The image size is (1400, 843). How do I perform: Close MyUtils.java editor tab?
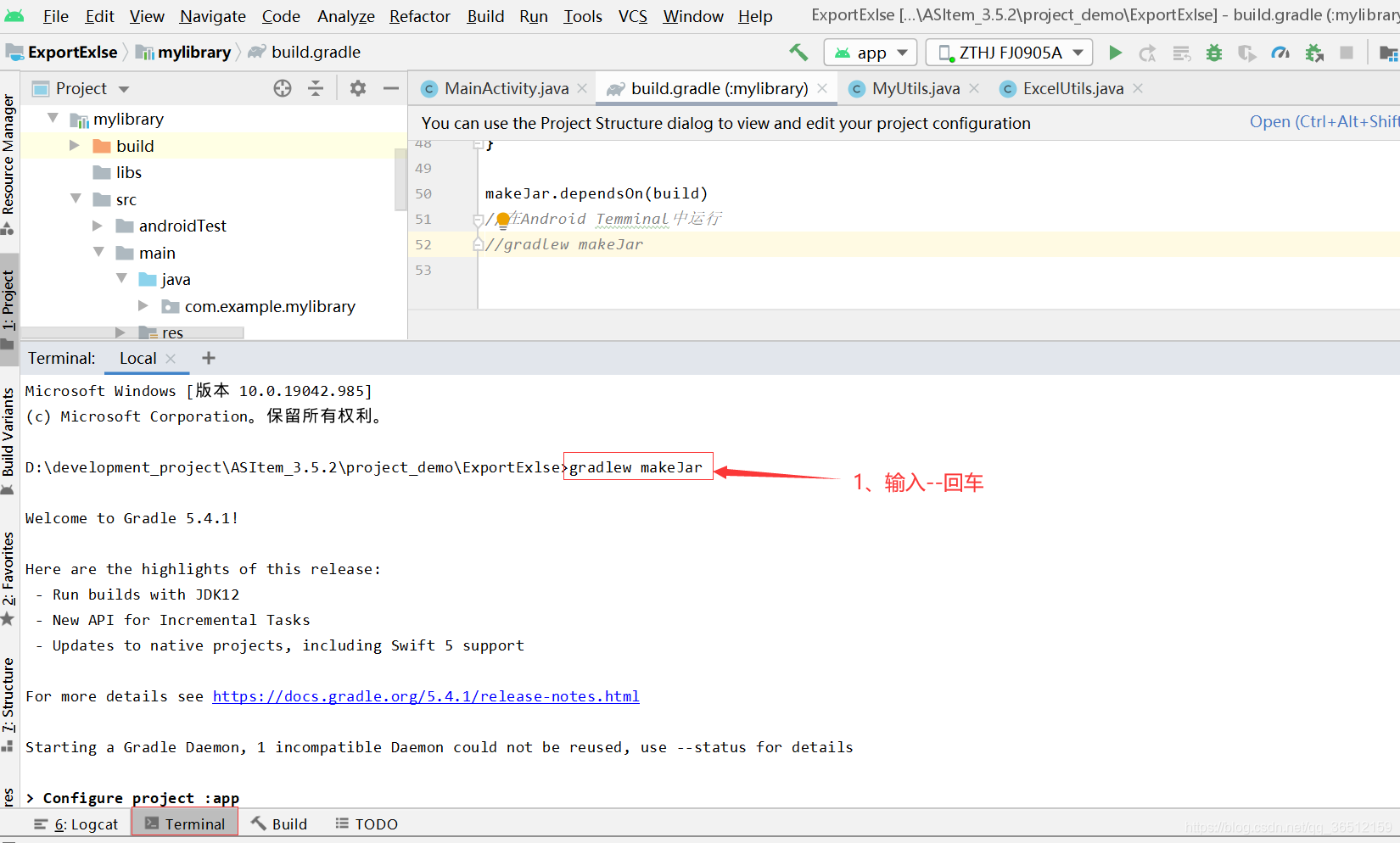[974, 88]
